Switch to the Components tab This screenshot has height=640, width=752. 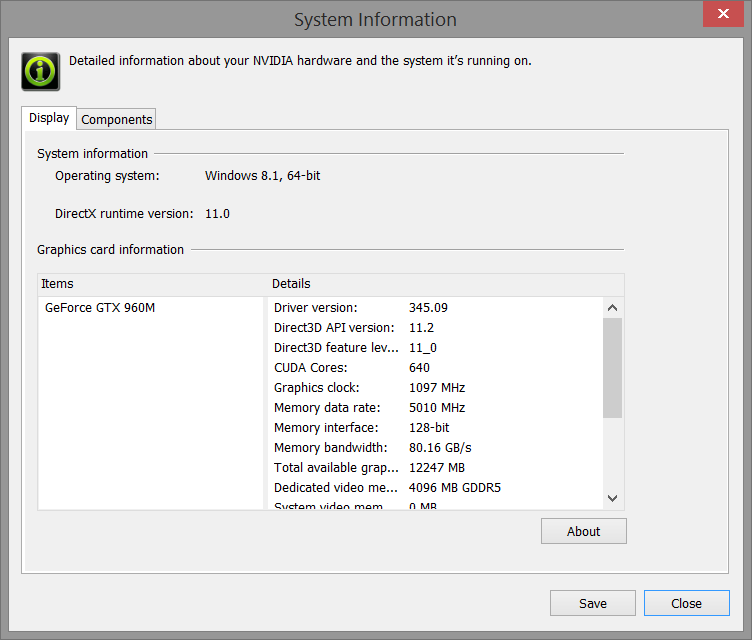coord(117,119)
